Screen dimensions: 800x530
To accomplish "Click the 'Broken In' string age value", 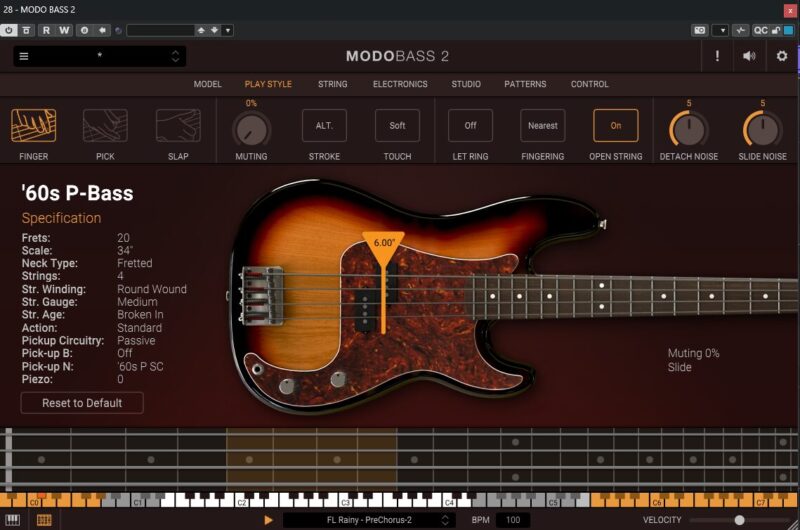I will coord(140,315).
